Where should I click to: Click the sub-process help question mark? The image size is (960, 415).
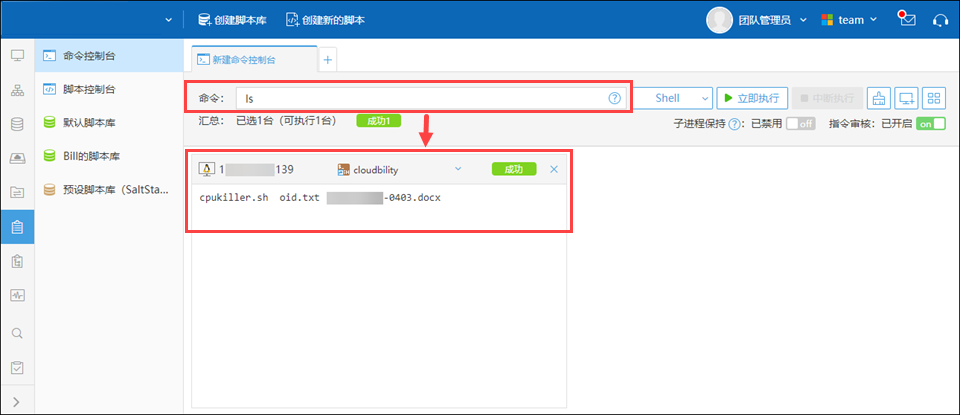coord(734,124)
